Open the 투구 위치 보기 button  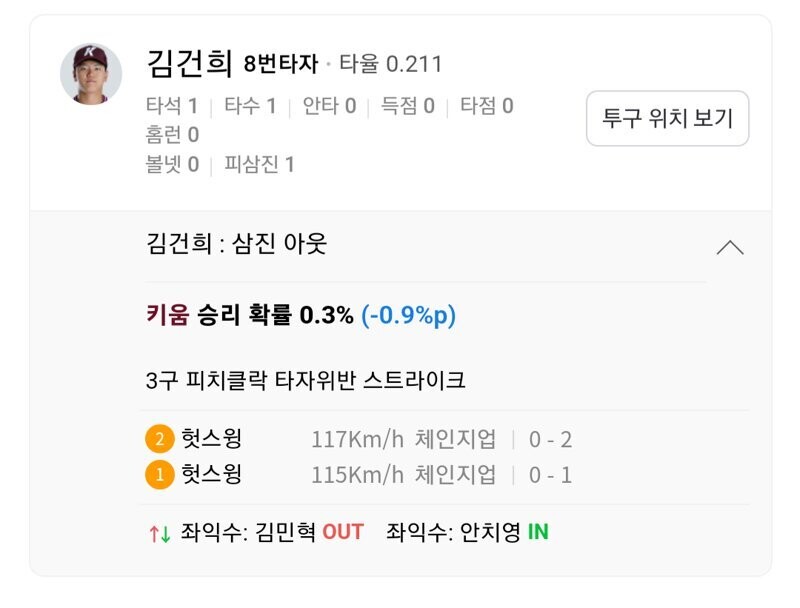tap(667, 120)
